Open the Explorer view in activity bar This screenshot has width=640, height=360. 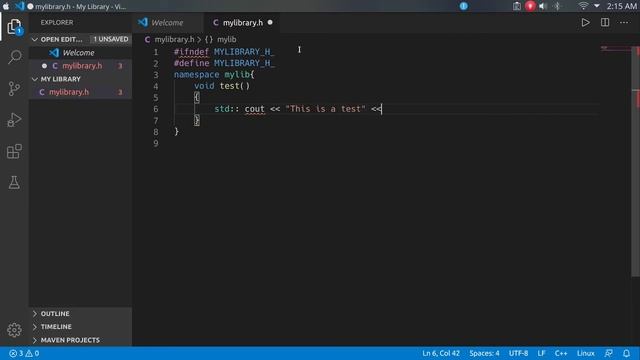click(x=14, y=27)
